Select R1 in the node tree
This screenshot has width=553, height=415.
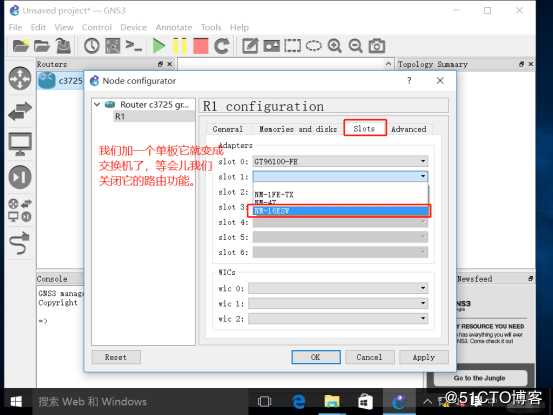point(120,116)
